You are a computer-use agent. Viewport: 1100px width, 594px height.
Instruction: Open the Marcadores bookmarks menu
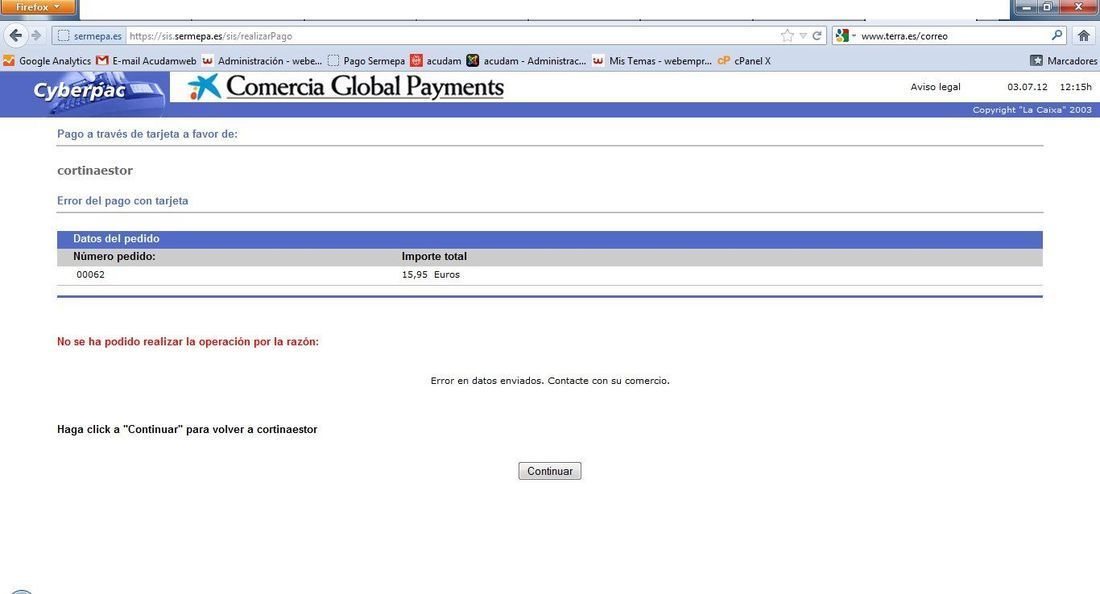[x=1064, y=61]
